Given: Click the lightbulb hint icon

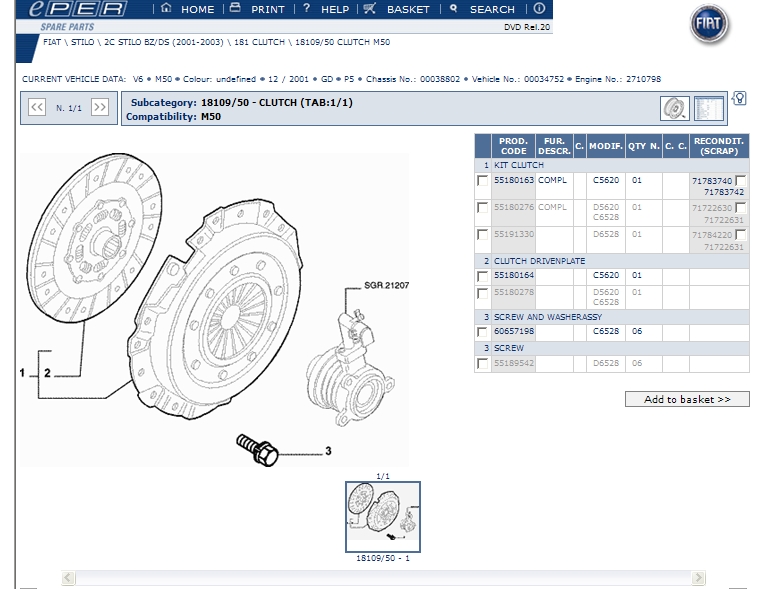Looking at the screenshot, I should pyautogui.click(x=739, y=98).
